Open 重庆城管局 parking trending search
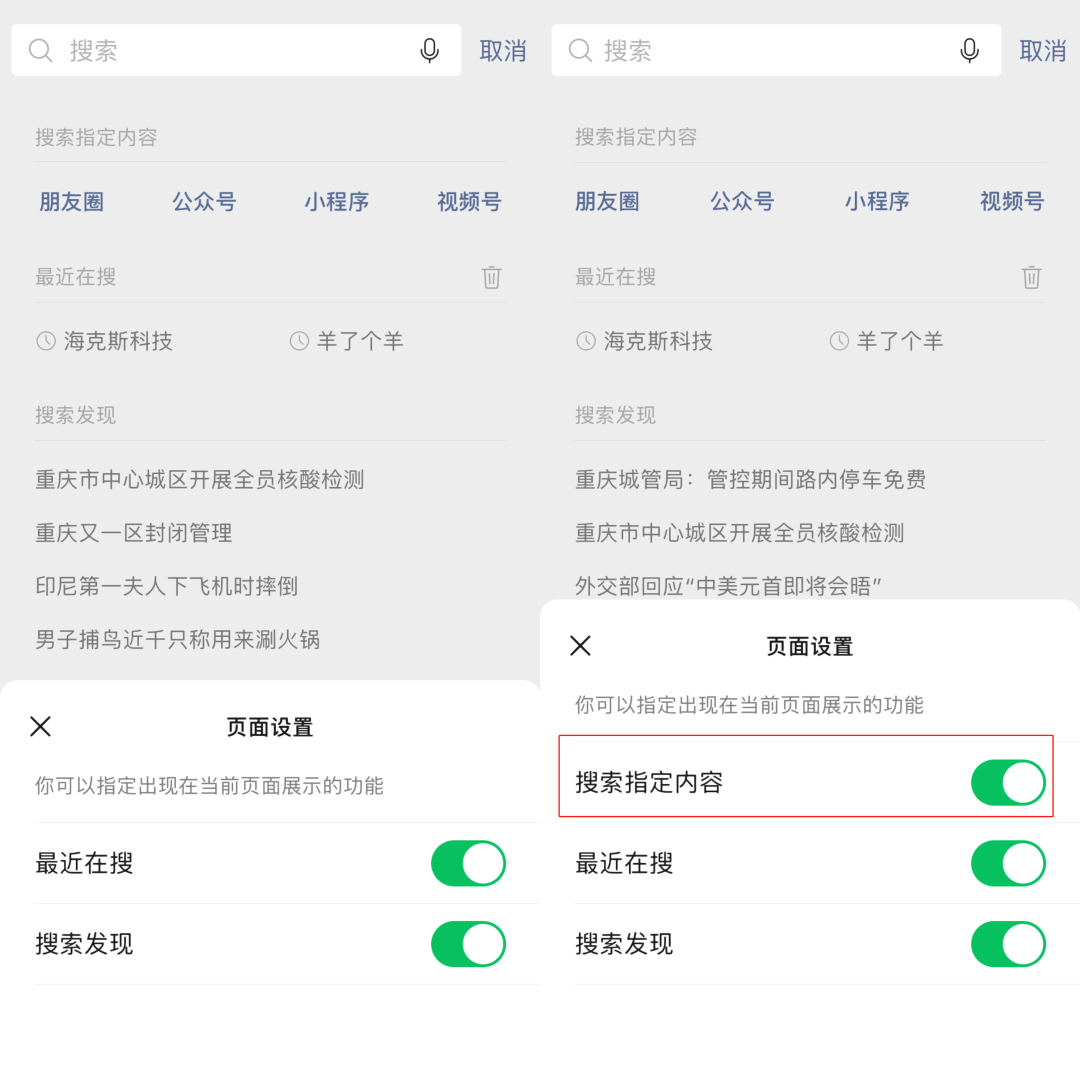This screenshot has width=1080, height=1080. [x=750, y=479]
